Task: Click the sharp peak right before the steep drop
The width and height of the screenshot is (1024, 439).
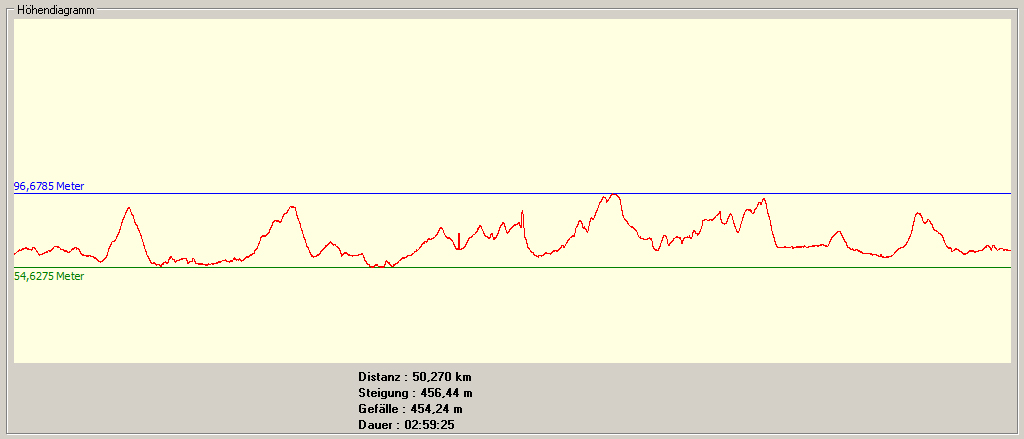Action: pos(764,199)
